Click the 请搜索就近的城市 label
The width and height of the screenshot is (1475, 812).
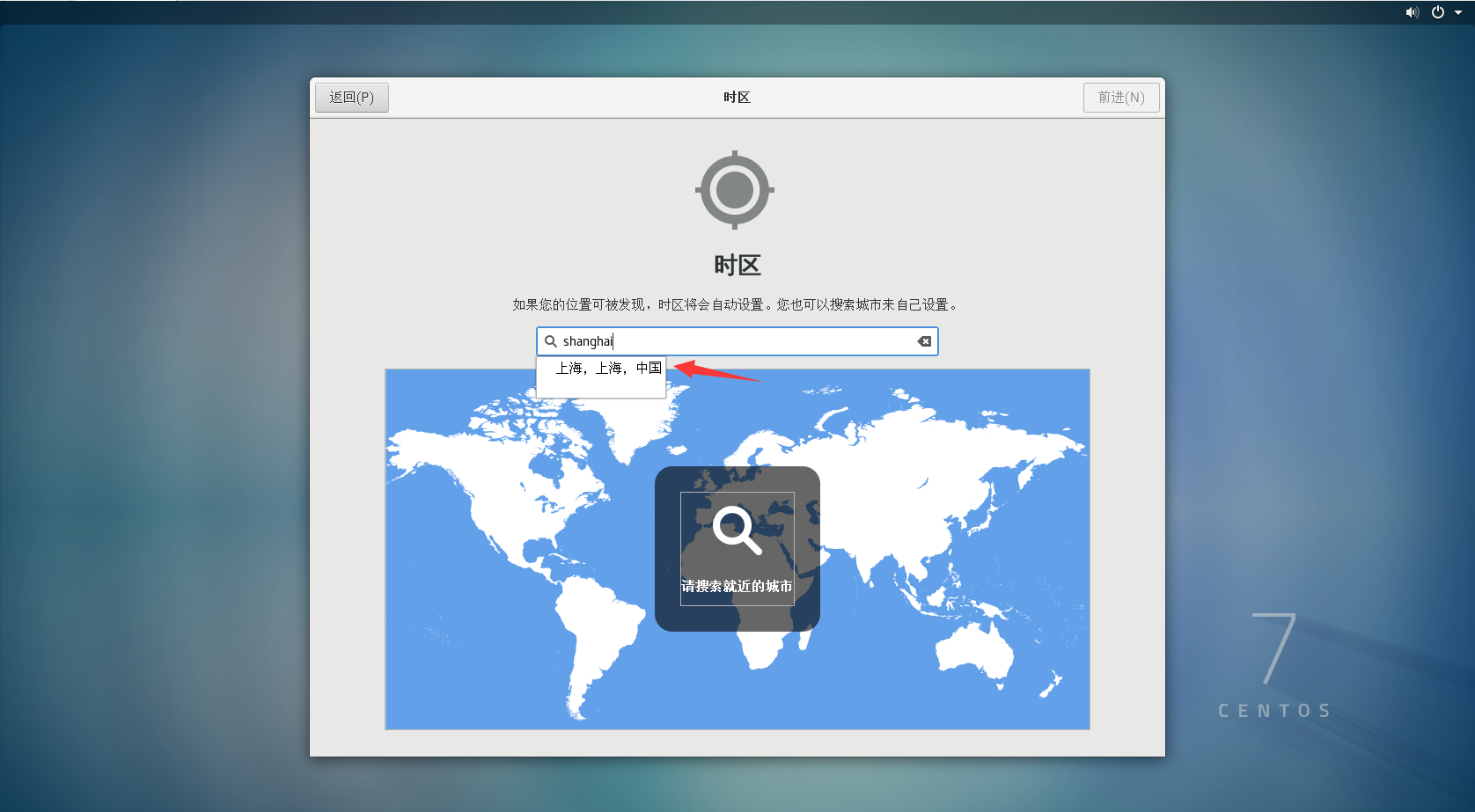point(737,587)
